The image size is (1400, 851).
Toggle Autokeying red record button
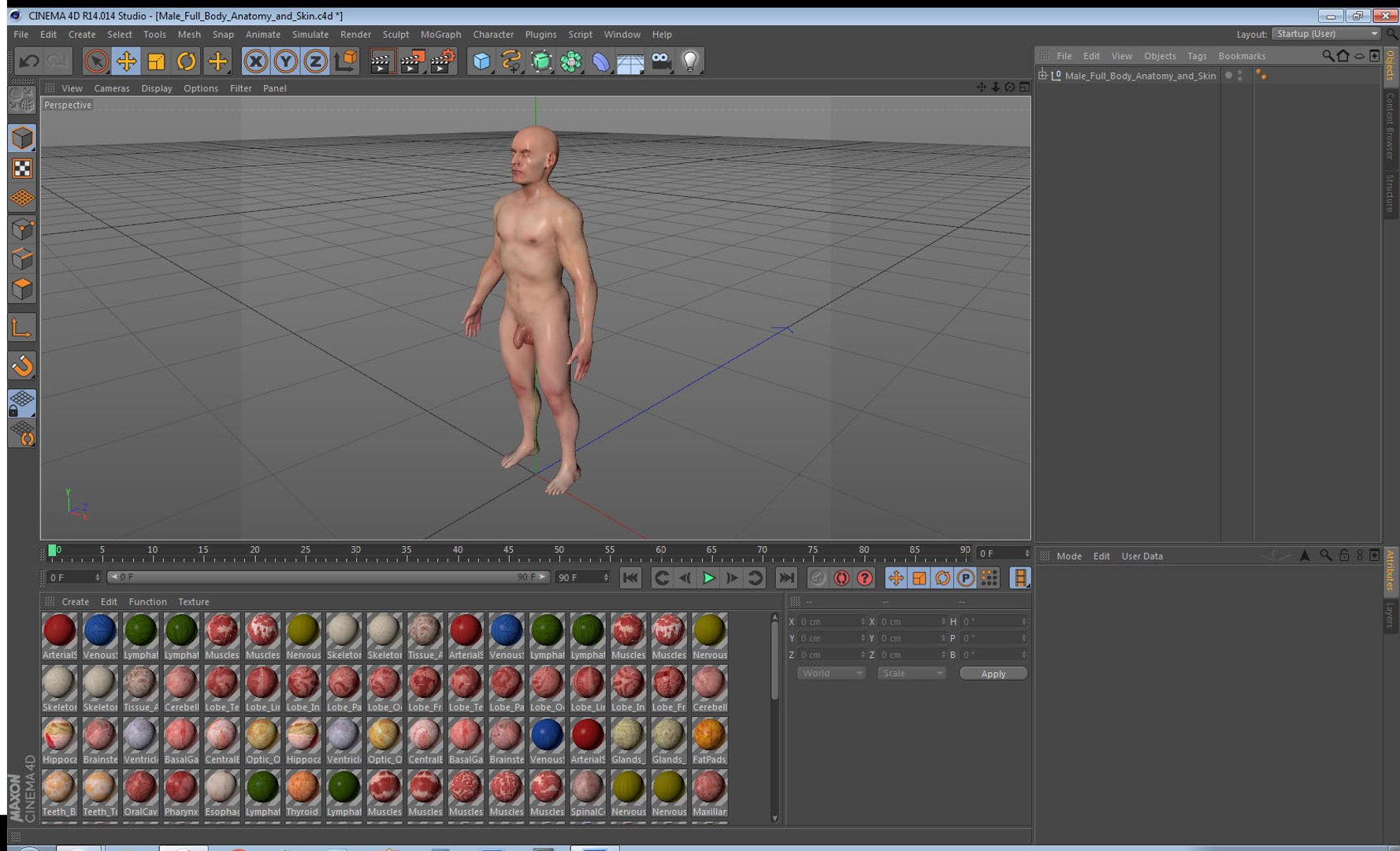pos(841,578)
